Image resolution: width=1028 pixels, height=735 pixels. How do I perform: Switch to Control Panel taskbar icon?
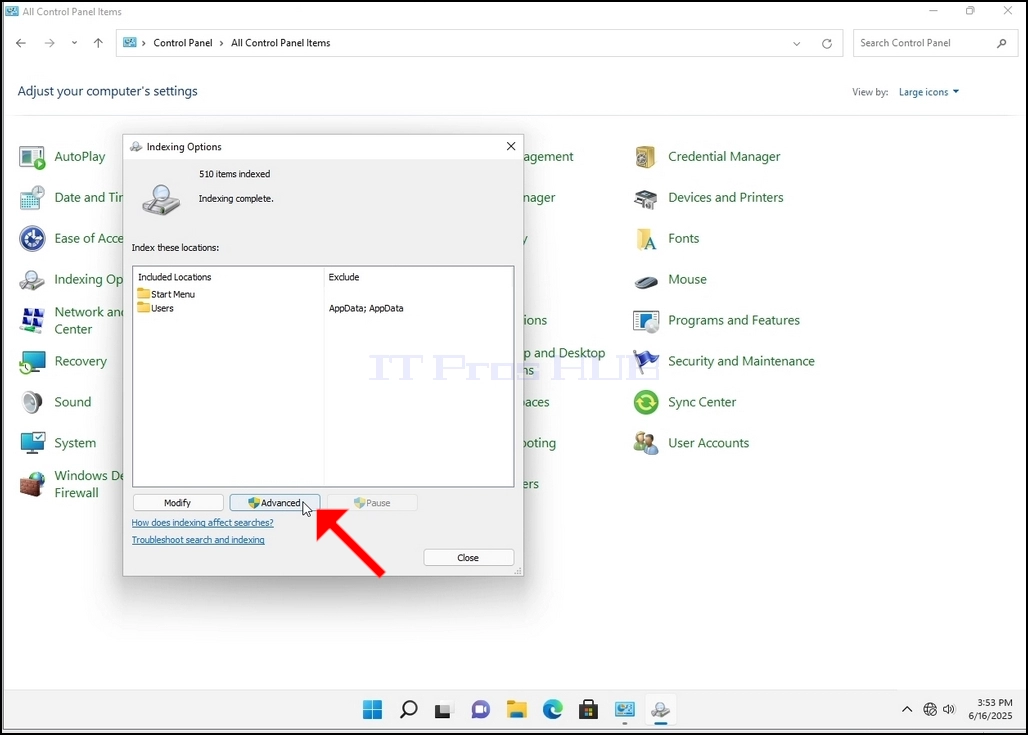[624, 709]
